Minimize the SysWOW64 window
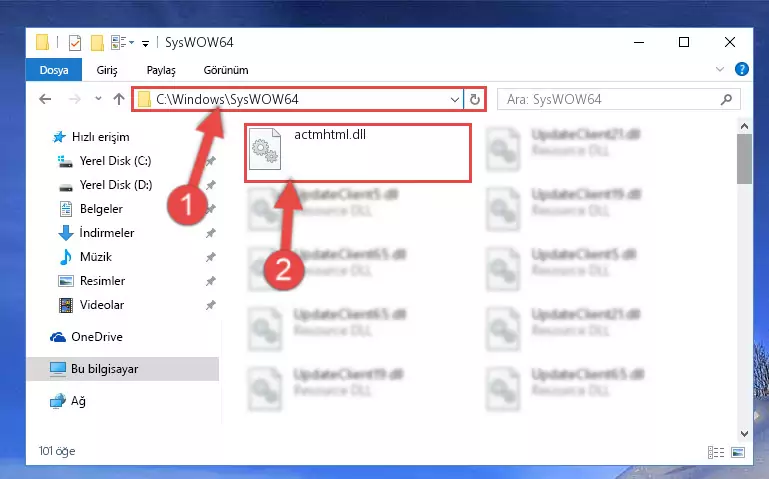The width and height of the screenshot is (769, 479). [639, 43]
